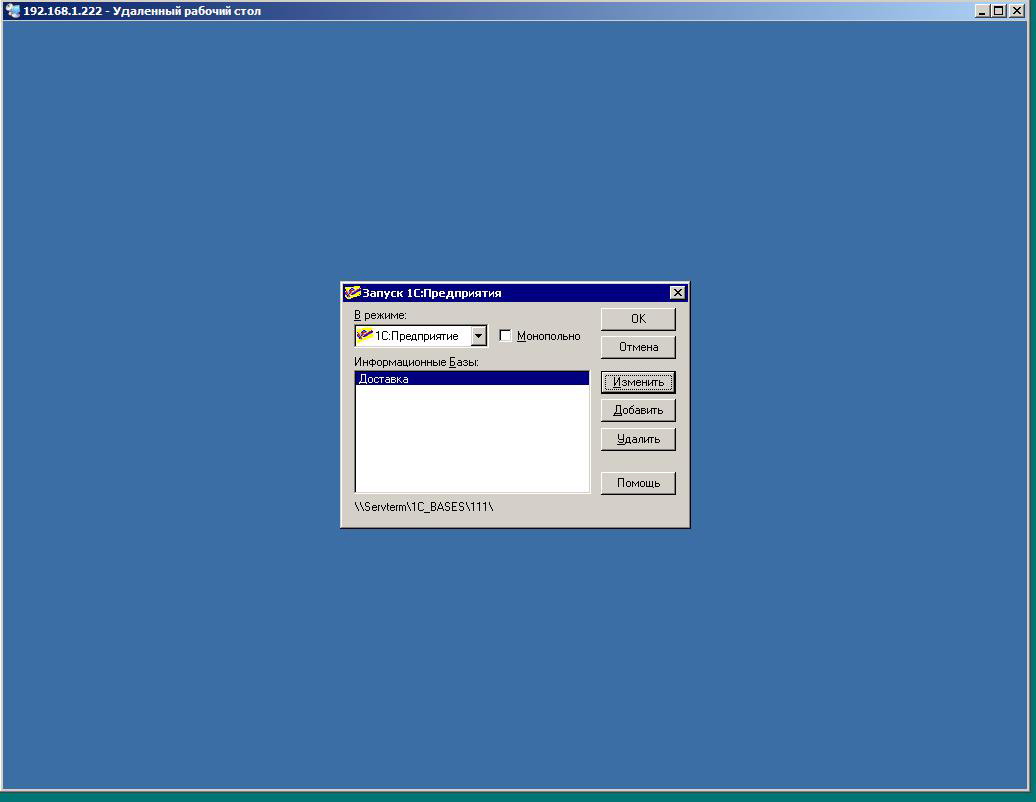Click the \\Servterm\1C_BASES\111\ path text

point(424,507)
